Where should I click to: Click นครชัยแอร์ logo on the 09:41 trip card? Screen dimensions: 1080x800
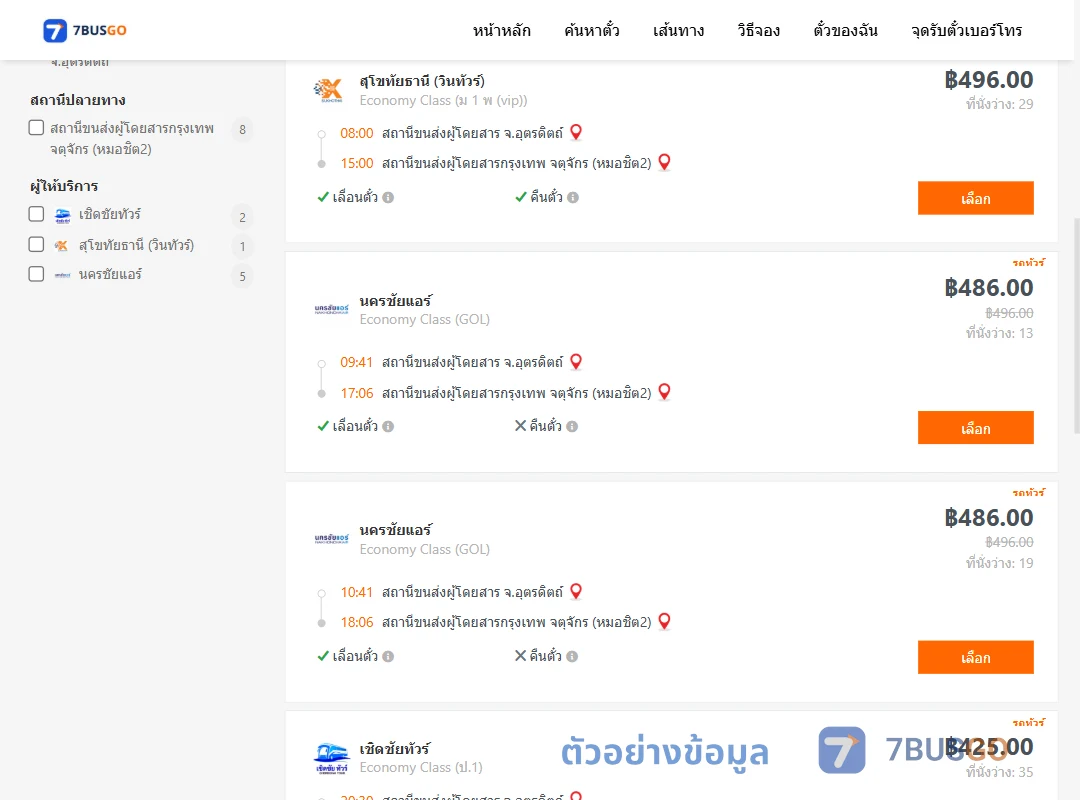[x=331, y=309]
